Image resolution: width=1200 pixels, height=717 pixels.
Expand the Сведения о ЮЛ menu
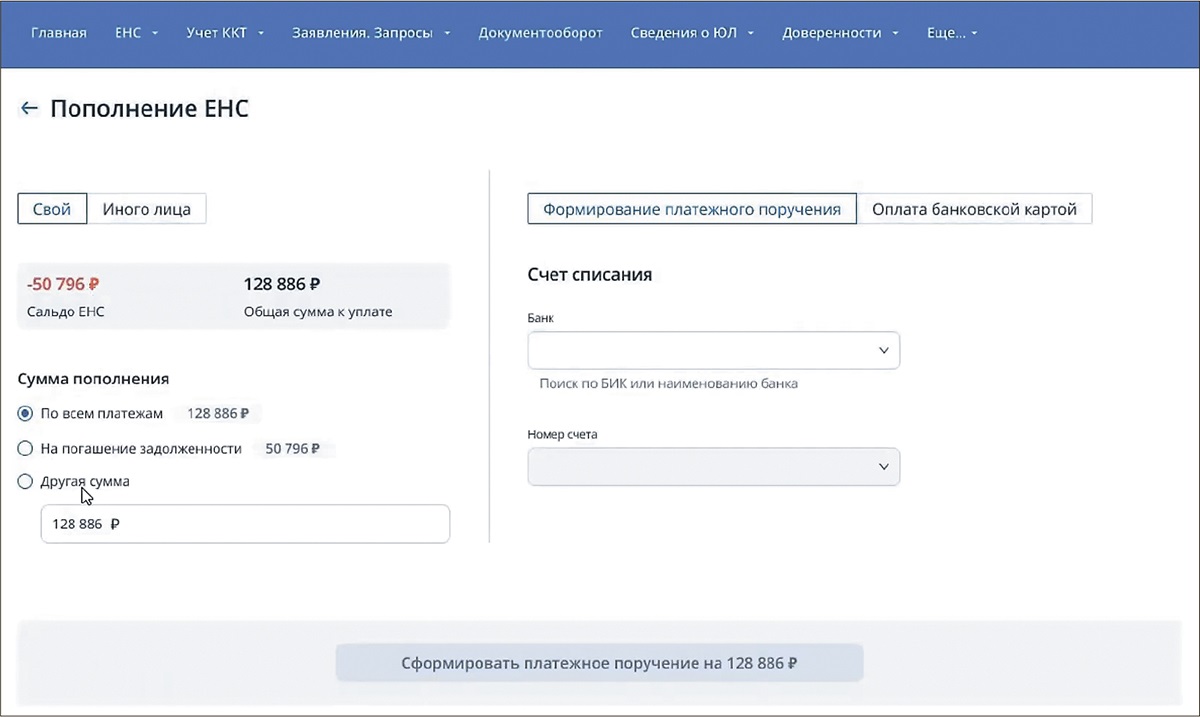tap(691, 33)
